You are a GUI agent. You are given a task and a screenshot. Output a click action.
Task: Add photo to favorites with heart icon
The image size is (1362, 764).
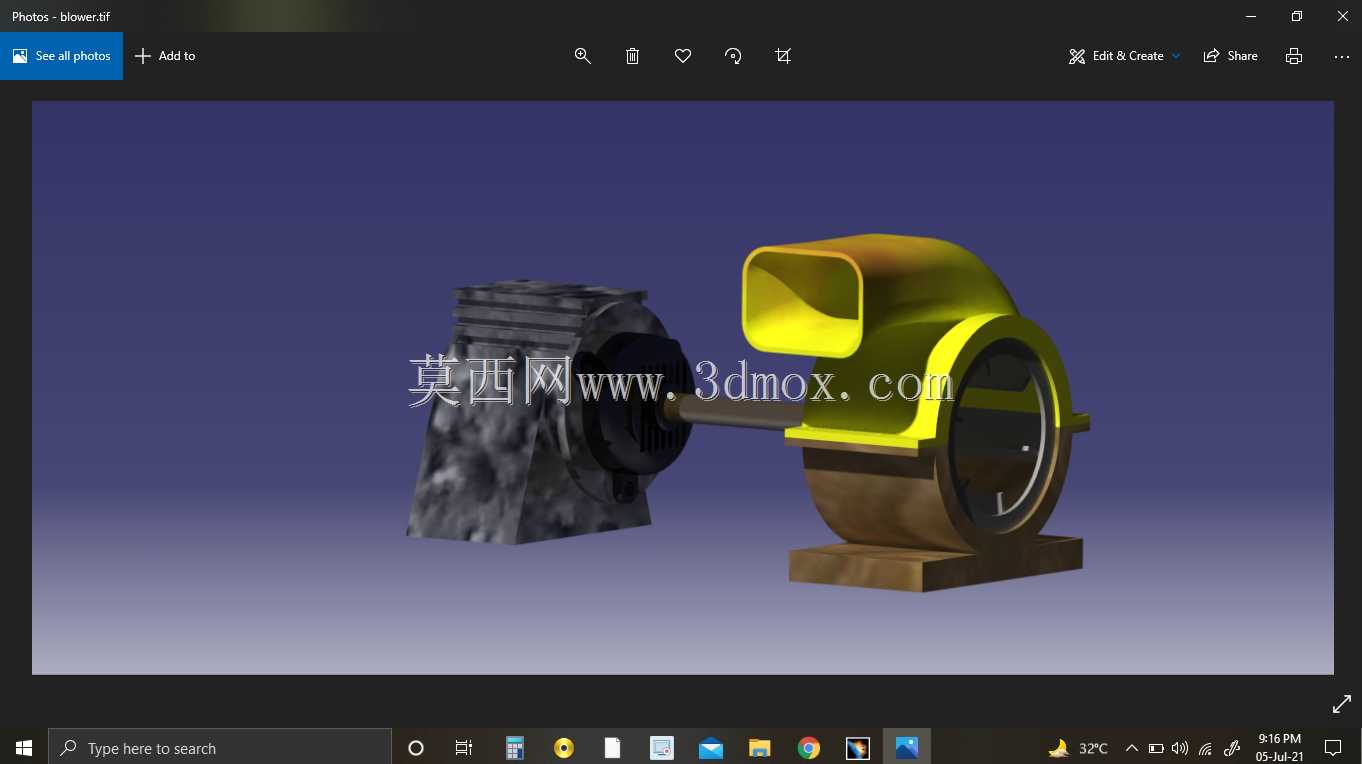click(x=683, y=56)
